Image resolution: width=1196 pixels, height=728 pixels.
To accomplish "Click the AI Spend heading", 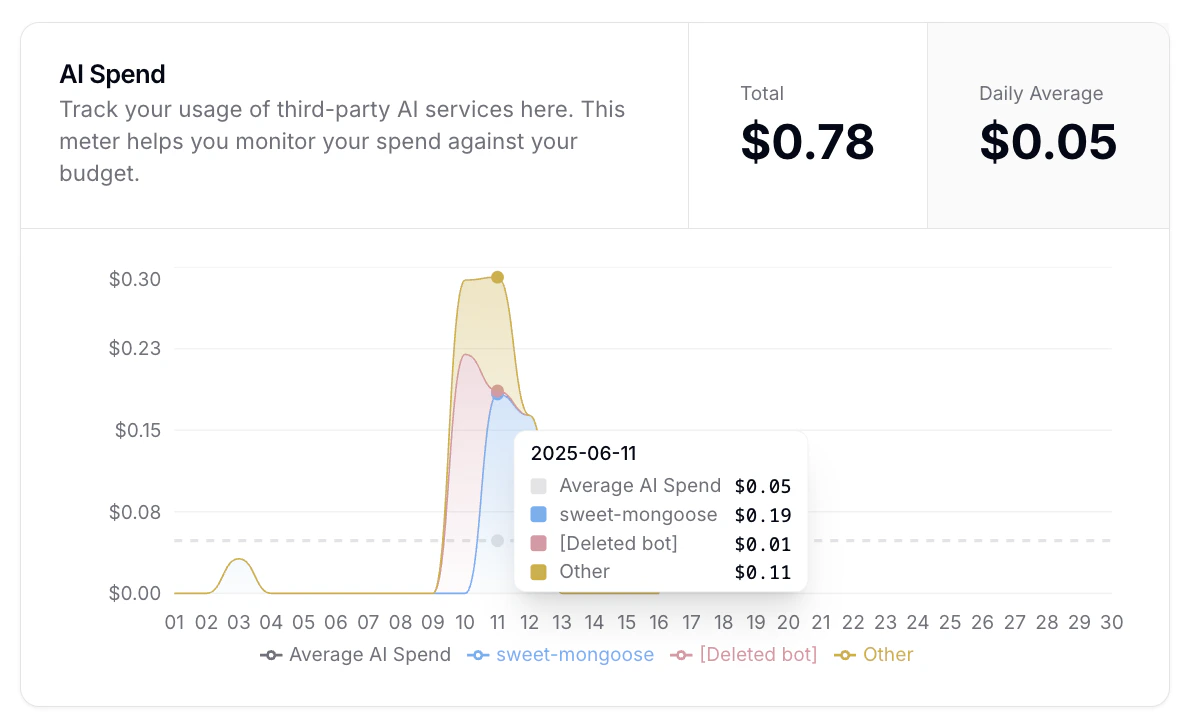I will pos(112,74).
